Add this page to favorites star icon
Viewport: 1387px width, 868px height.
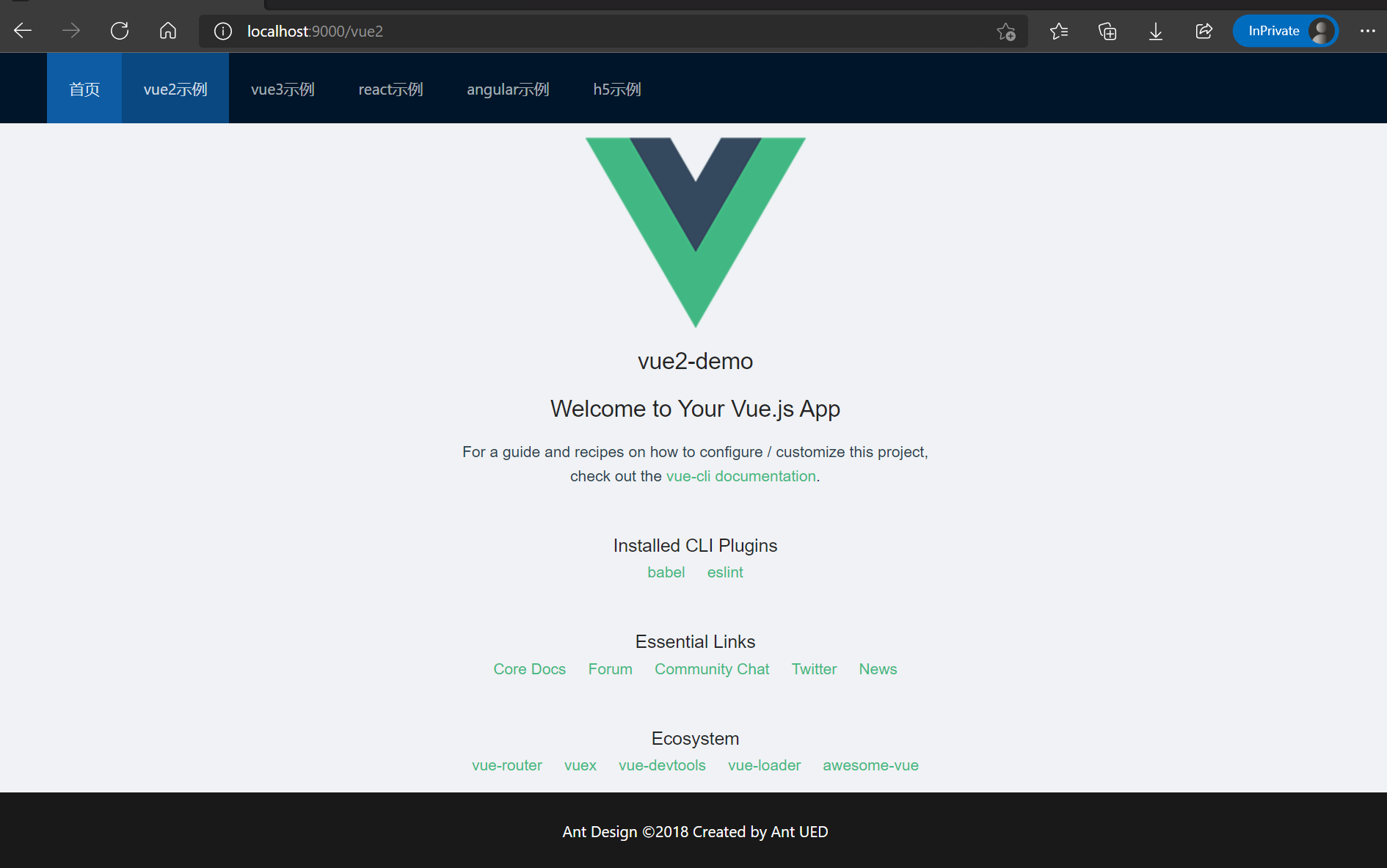(1006, 32)
